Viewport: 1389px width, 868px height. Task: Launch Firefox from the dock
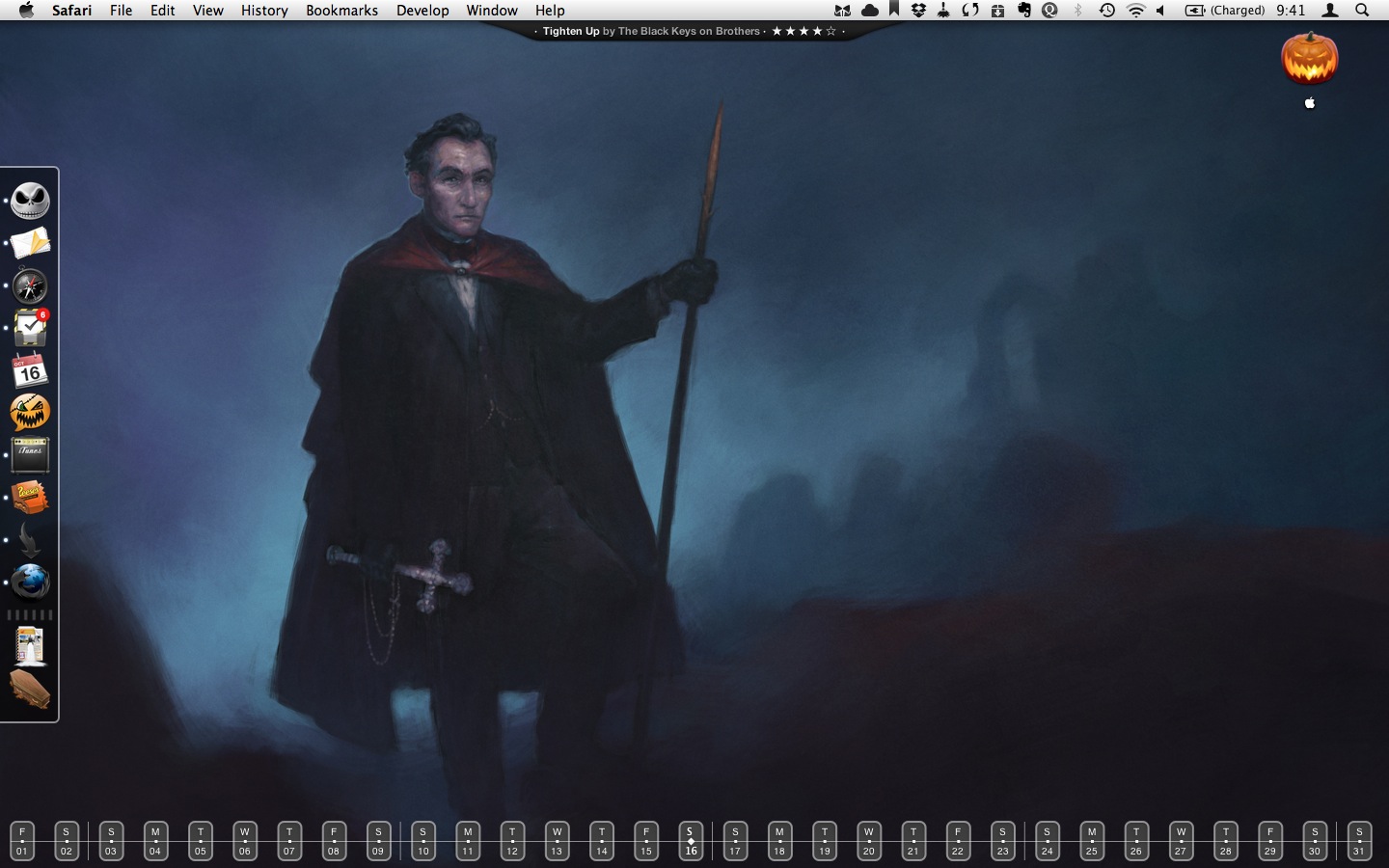[x=30, y=583]
